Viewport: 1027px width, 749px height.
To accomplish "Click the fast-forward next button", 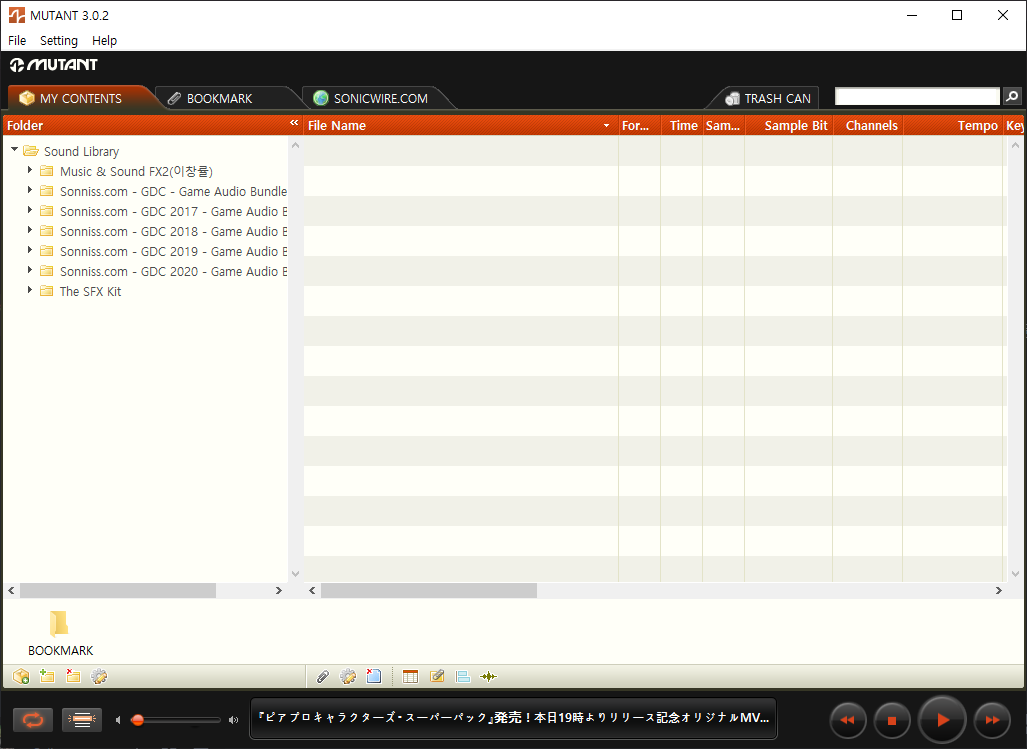I will [x=992, y=720].
